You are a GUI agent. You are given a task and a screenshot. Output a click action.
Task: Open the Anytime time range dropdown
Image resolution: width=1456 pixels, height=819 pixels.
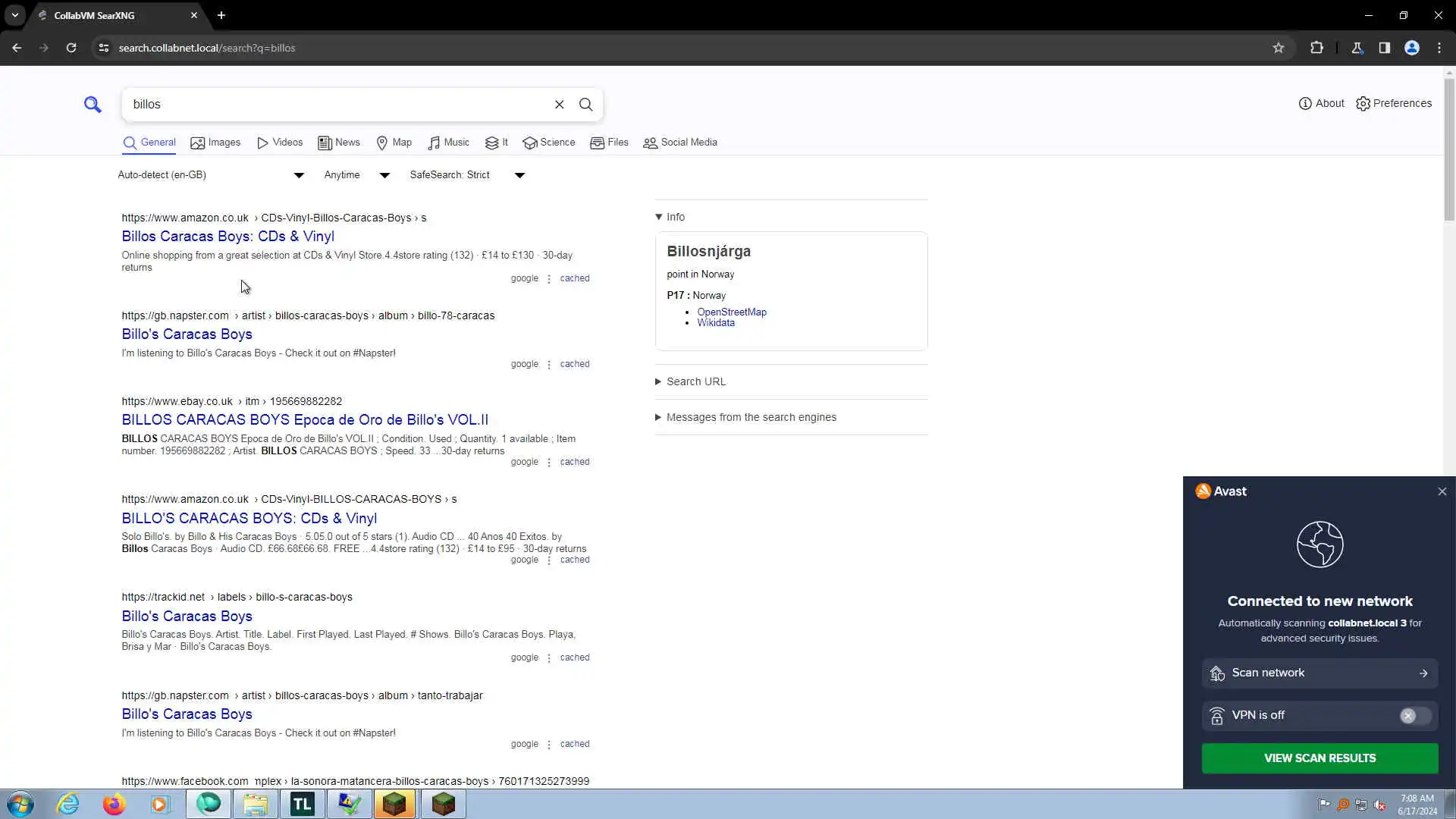pos(356,175)
